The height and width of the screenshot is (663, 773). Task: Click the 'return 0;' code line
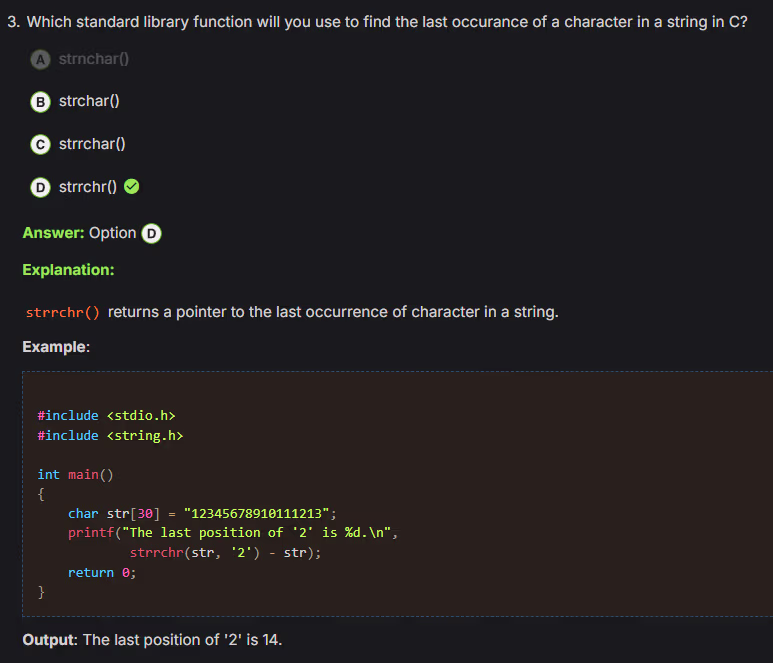point(101,572)
